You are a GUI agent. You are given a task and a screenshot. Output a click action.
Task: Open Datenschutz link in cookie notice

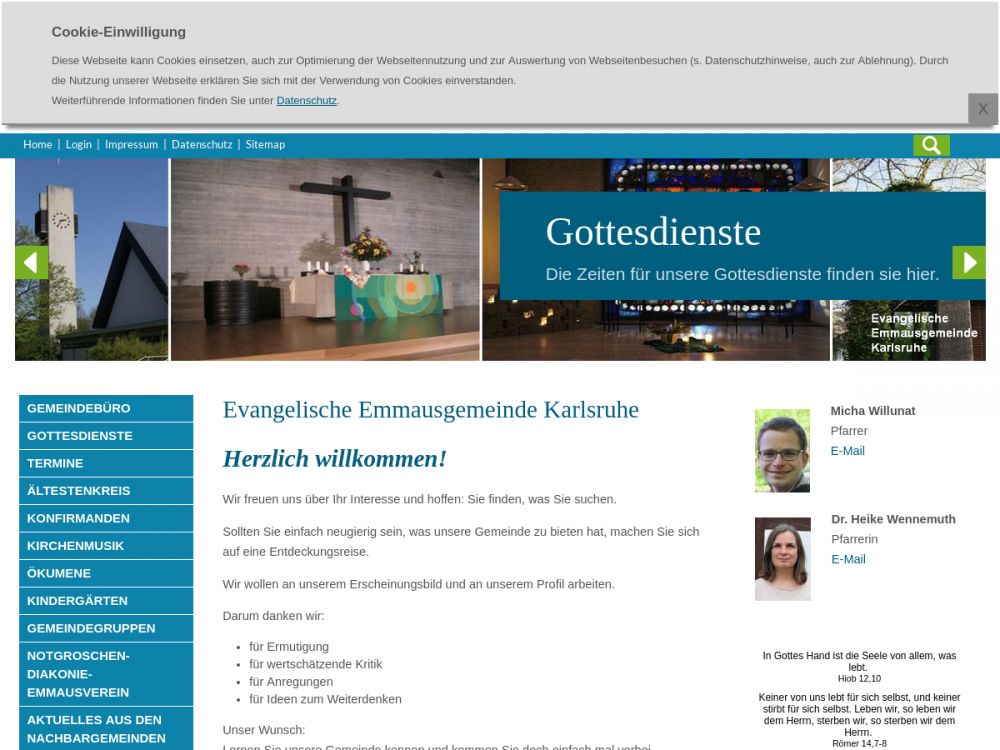(x=306, y=101)
